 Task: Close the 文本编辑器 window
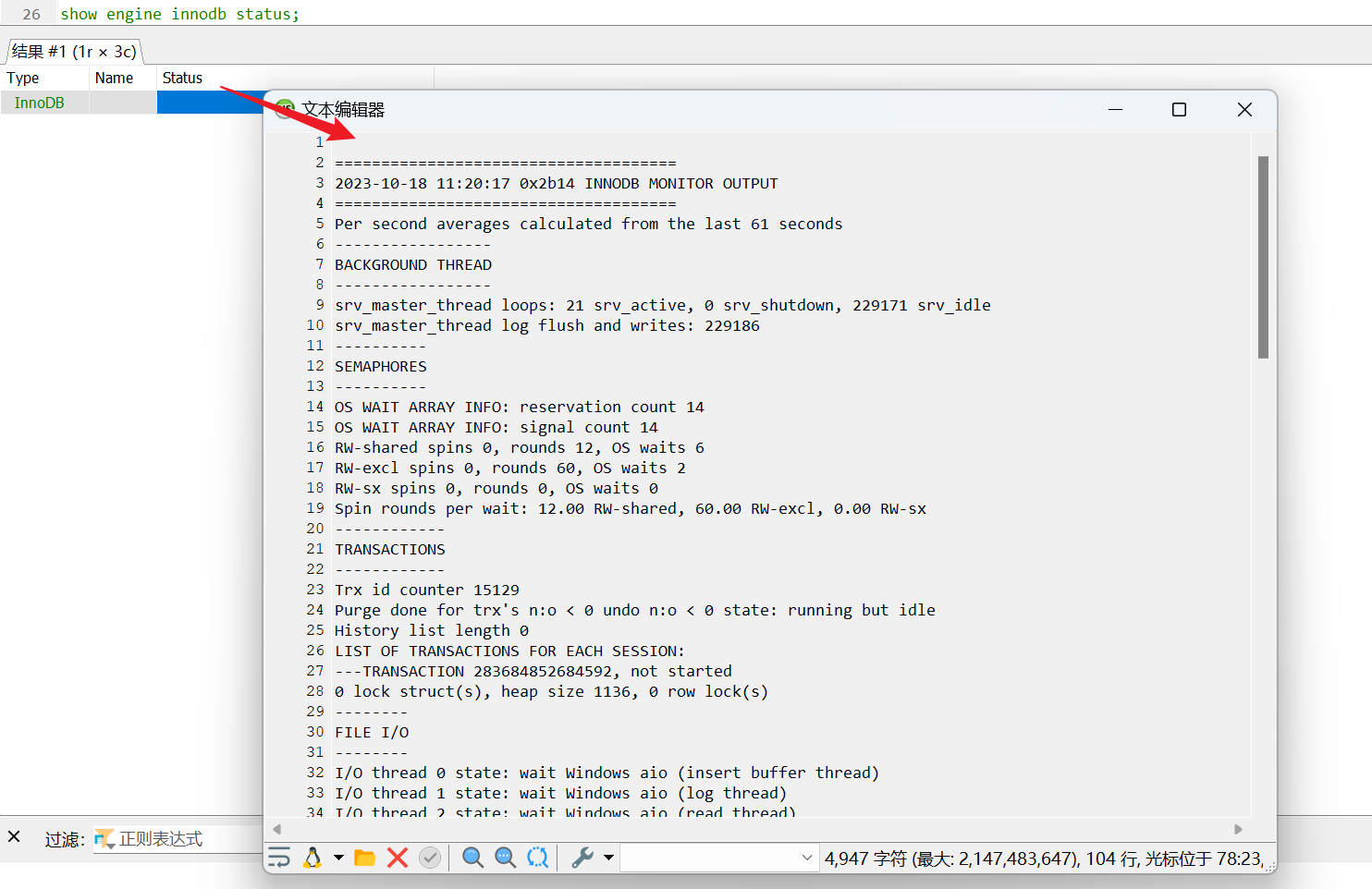pyautogui.click(x=1244, y=109)
